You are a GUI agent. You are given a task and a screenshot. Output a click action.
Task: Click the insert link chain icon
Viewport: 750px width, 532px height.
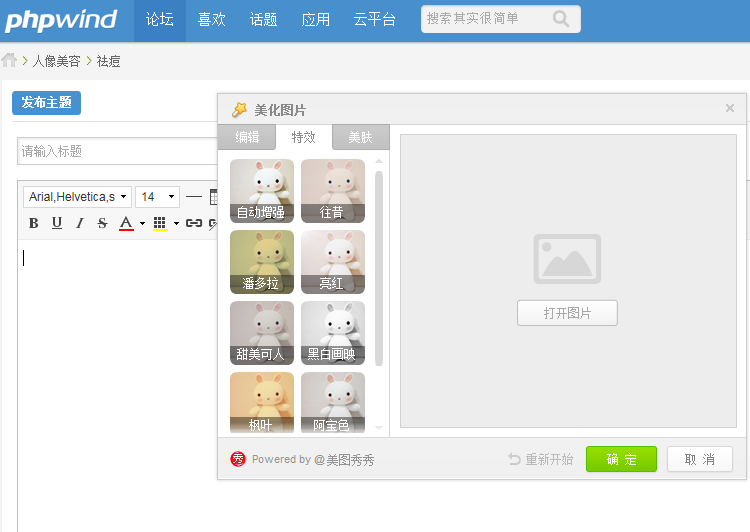point(194,223)
